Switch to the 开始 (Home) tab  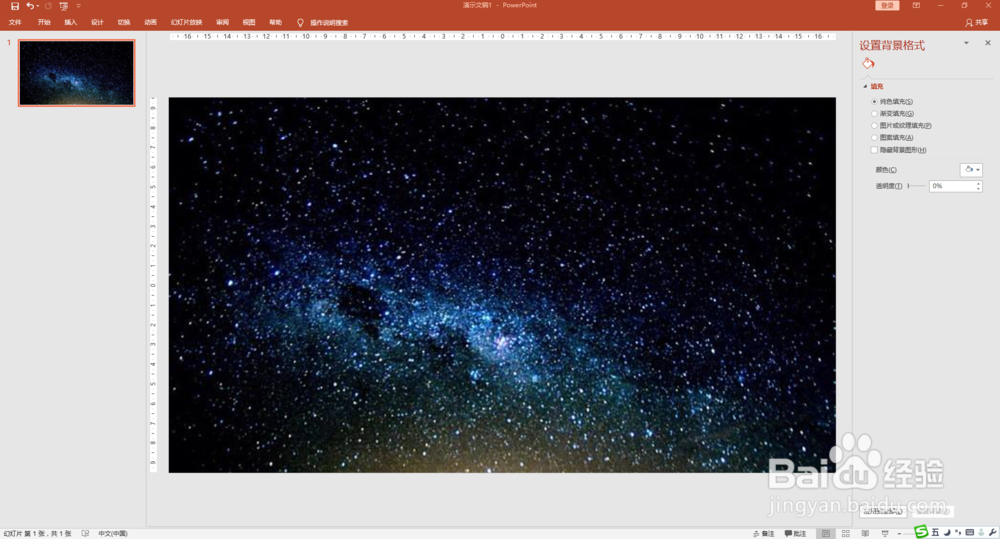tap(44, 22)
